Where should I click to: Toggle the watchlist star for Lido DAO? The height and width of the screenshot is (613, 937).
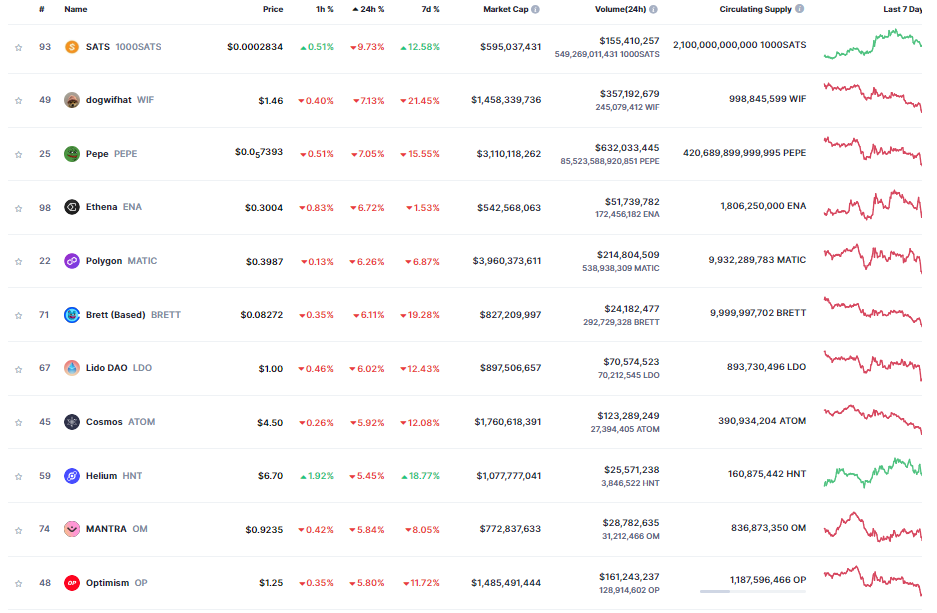pyautogui.click(x=19, y=369)
